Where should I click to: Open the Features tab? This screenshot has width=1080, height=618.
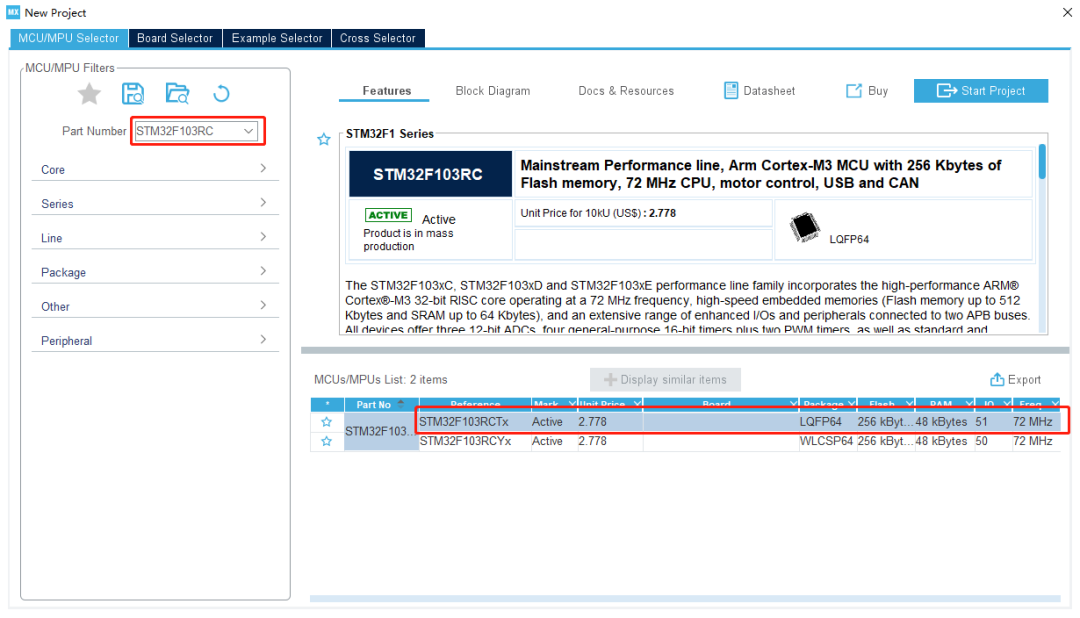(386, 91)
